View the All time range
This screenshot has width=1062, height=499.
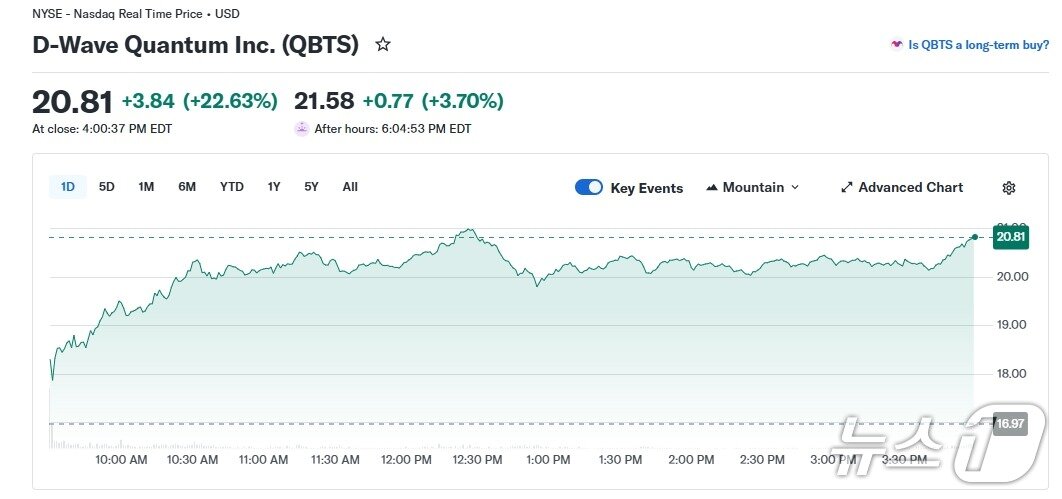tap(350, 187)
